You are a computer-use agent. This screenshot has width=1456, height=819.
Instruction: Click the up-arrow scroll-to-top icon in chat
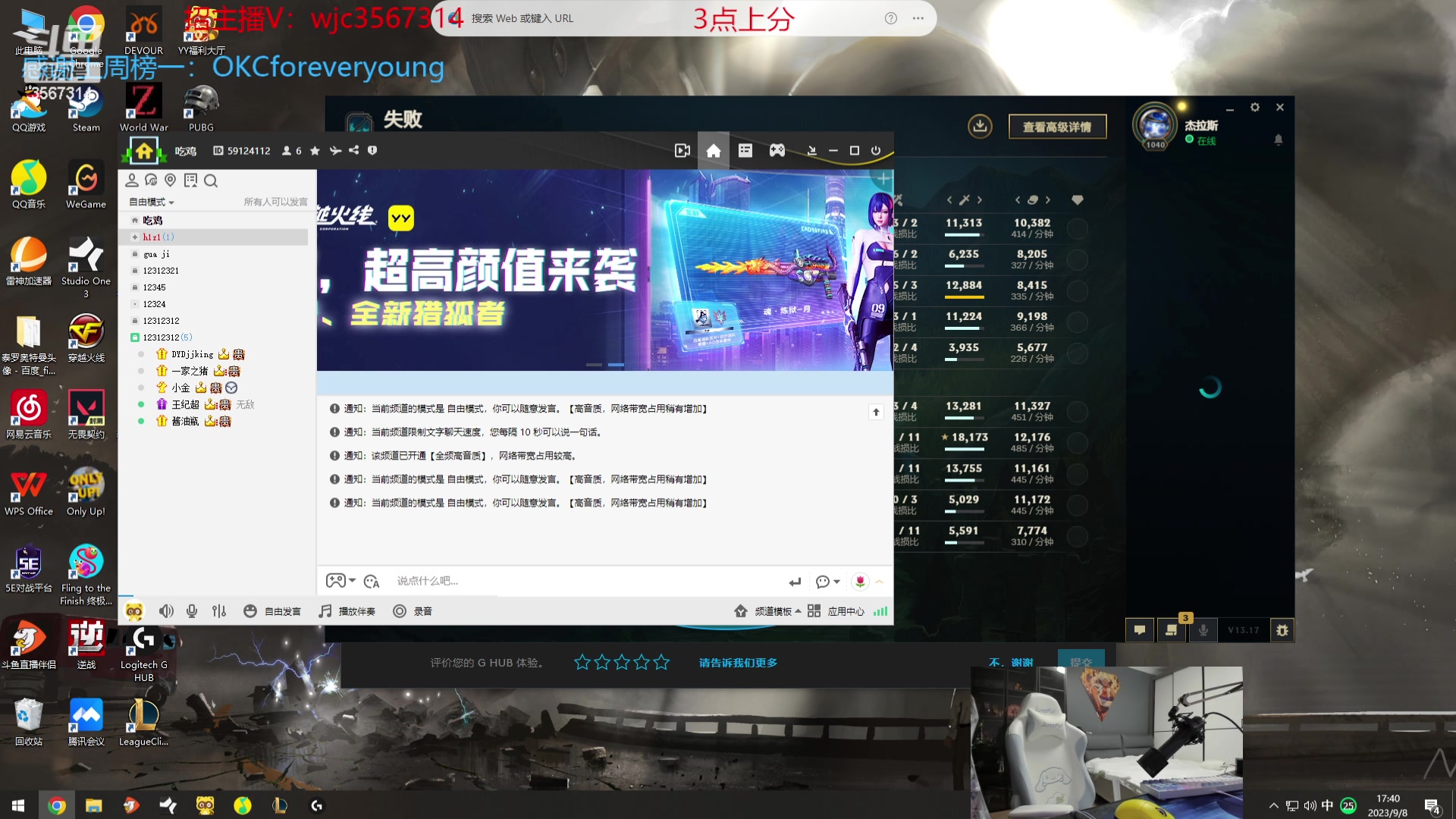[876, 412]
